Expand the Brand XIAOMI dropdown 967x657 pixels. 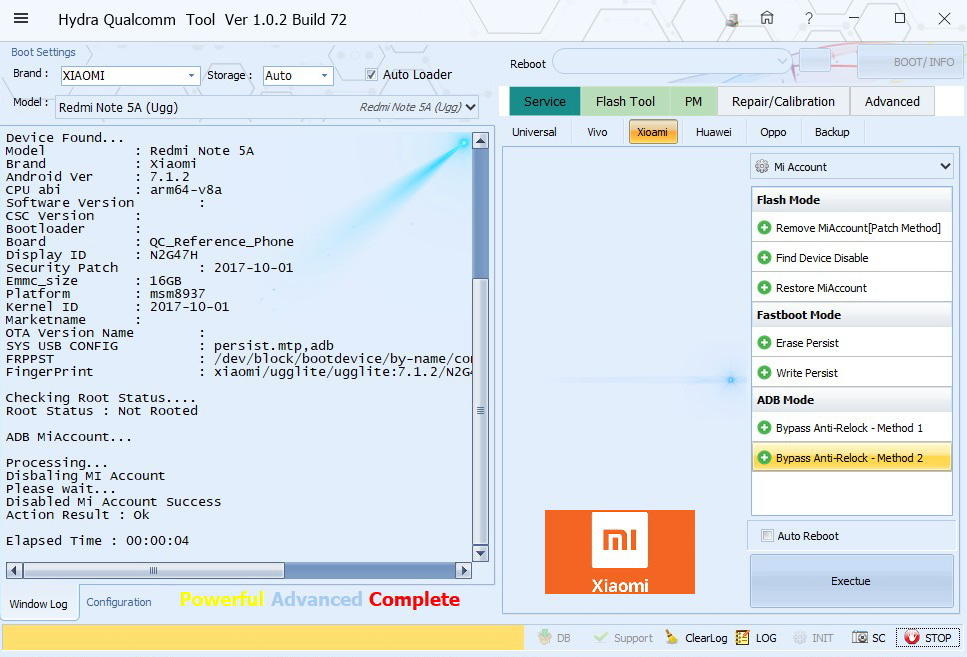(x=191, y=76)
